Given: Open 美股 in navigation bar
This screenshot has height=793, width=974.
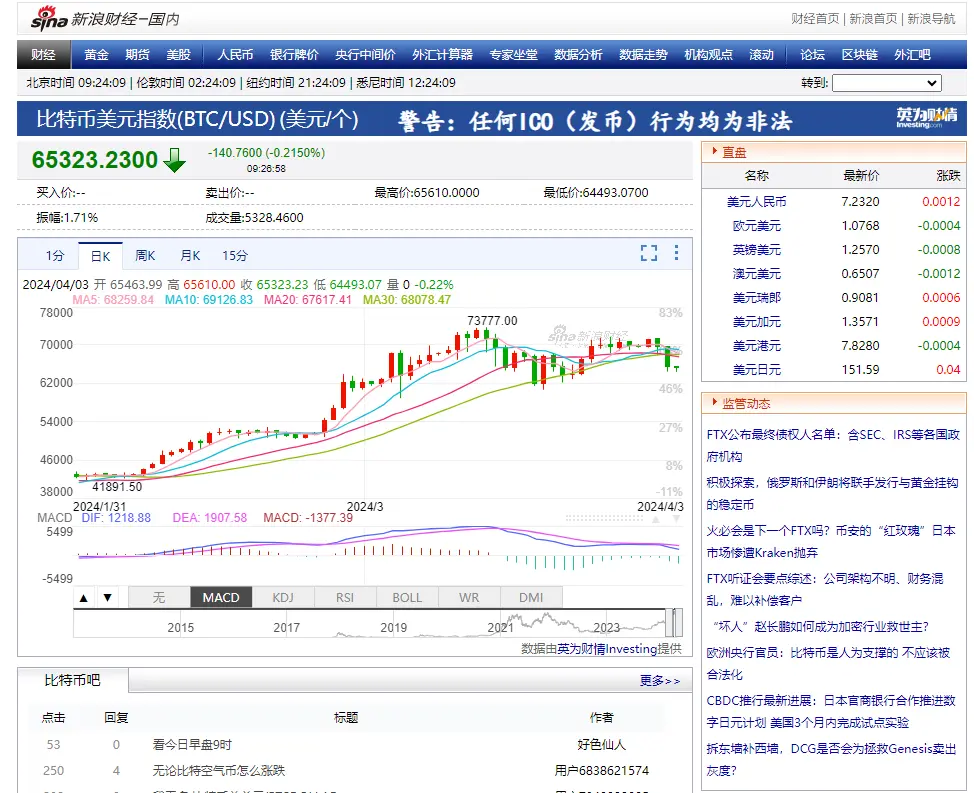Looking at the screenshot, I should 178,55.
